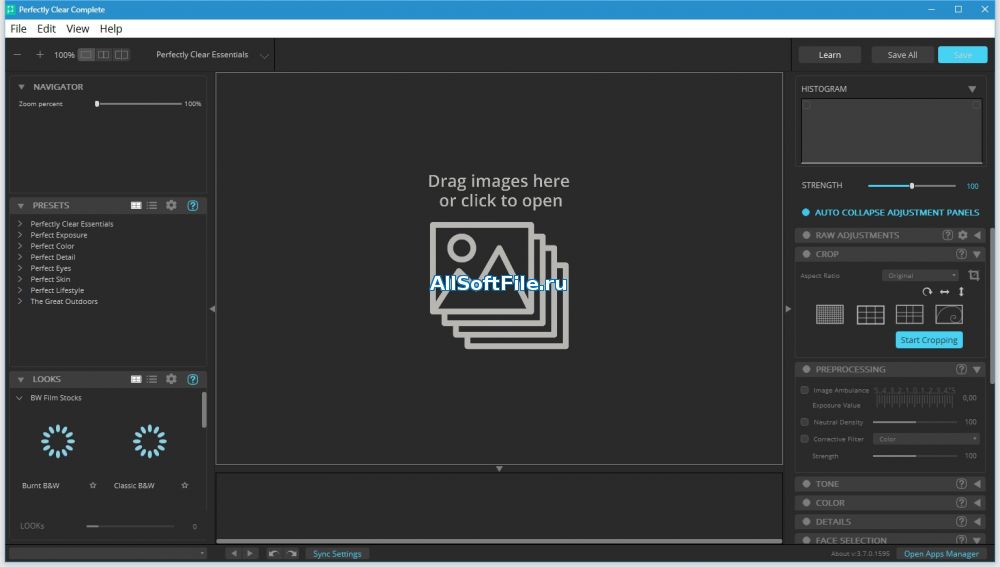
Task: Switch Presets panel to list view
Action: point(152,205)
